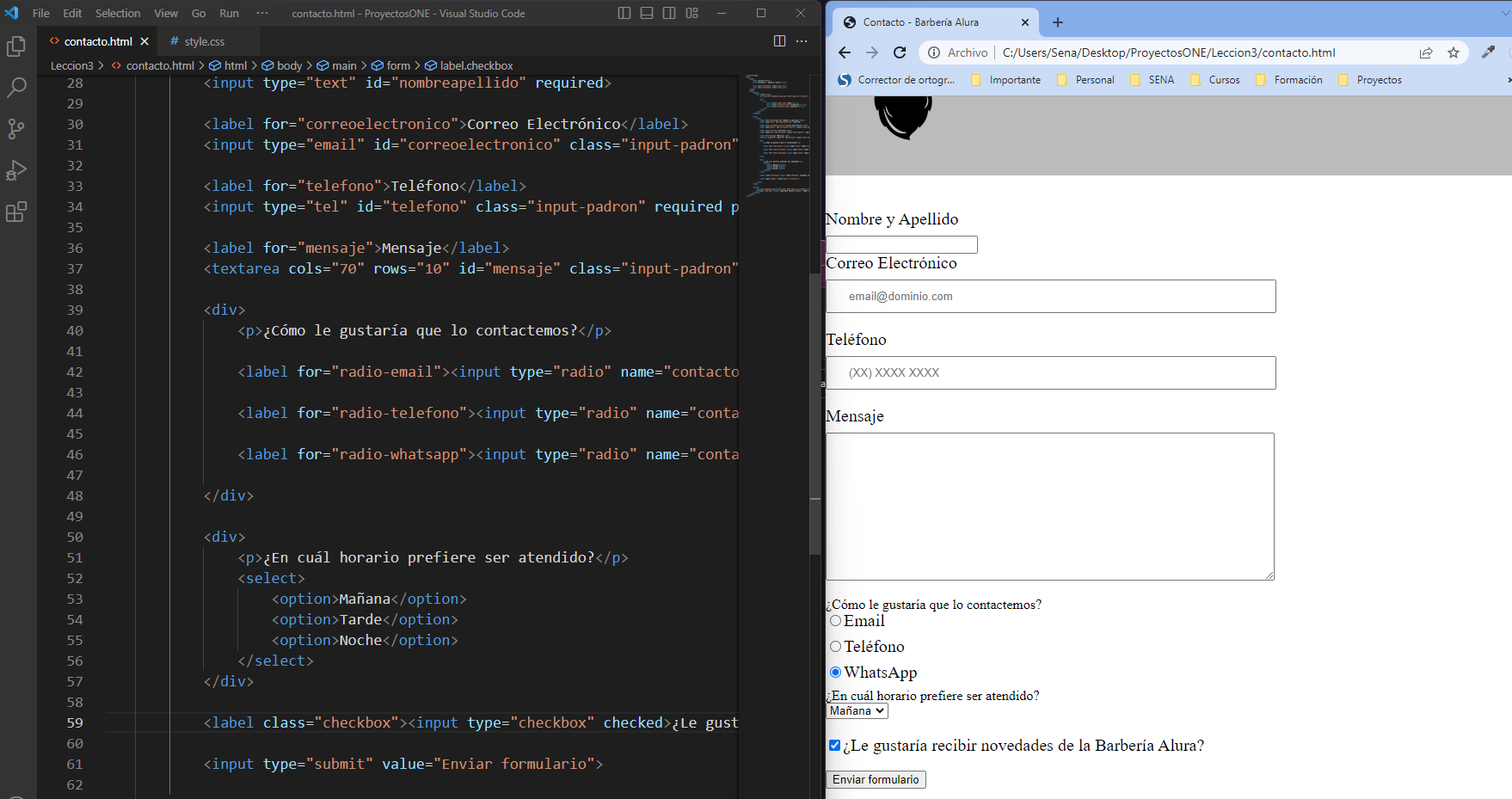The image size is (1512, 799).
Task: Expand the main breadcrumb item
Action: tap(336, 65)
